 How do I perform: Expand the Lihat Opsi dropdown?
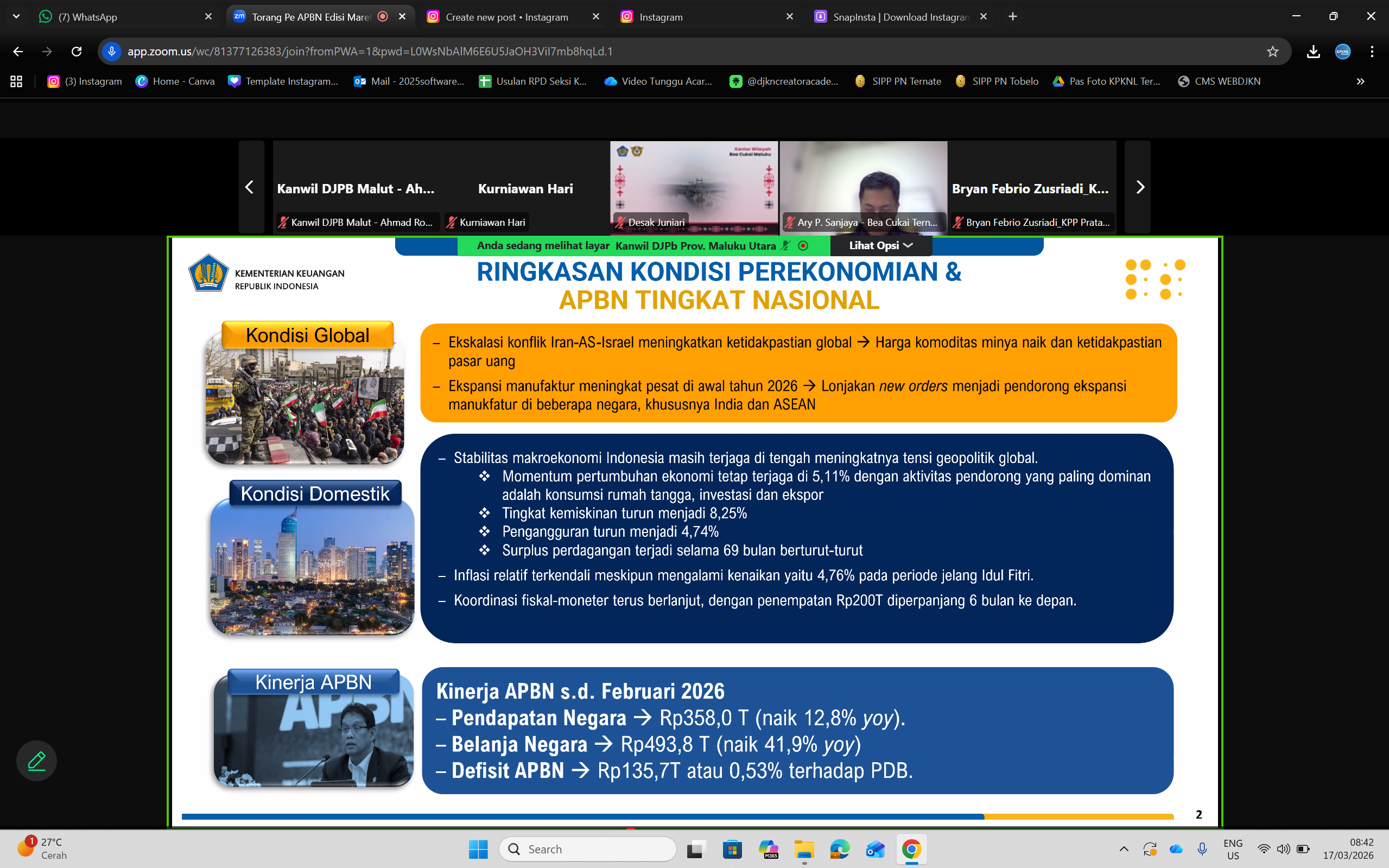pos(880,246)
